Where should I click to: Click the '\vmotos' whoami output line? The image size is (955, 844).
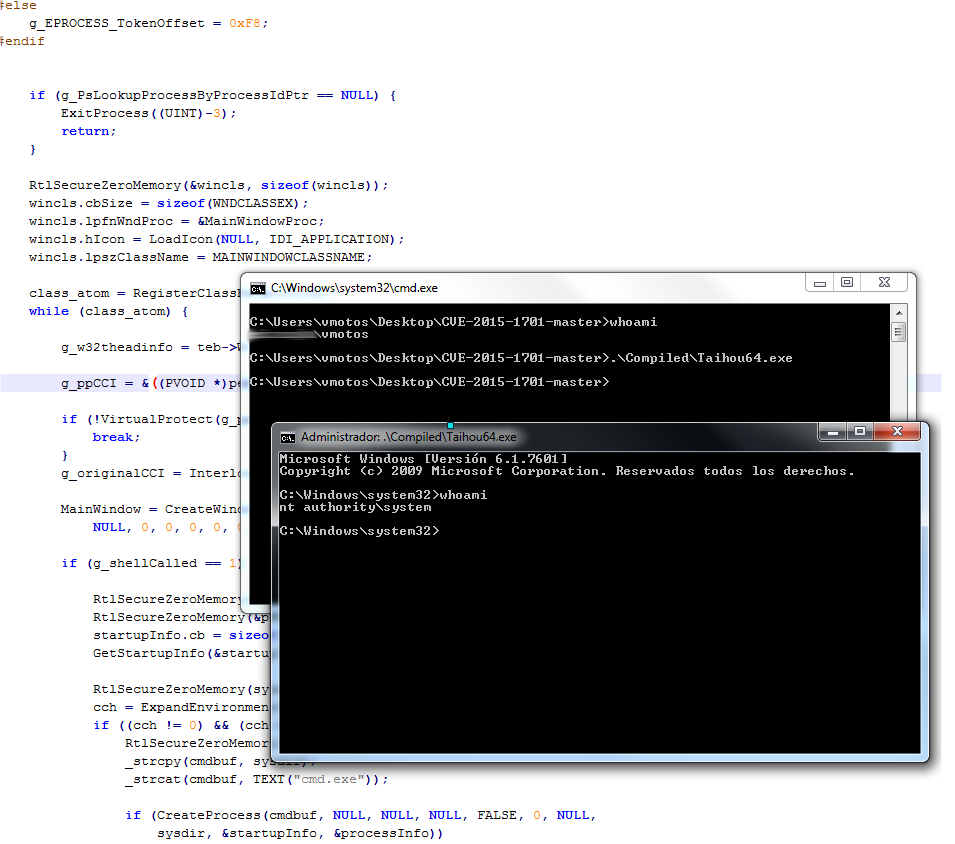point(309,334)
